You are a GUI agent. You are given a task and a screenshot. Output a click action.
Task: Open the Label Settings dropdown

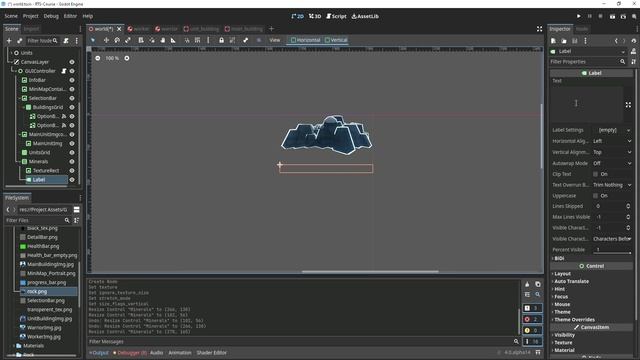(612, 130)
